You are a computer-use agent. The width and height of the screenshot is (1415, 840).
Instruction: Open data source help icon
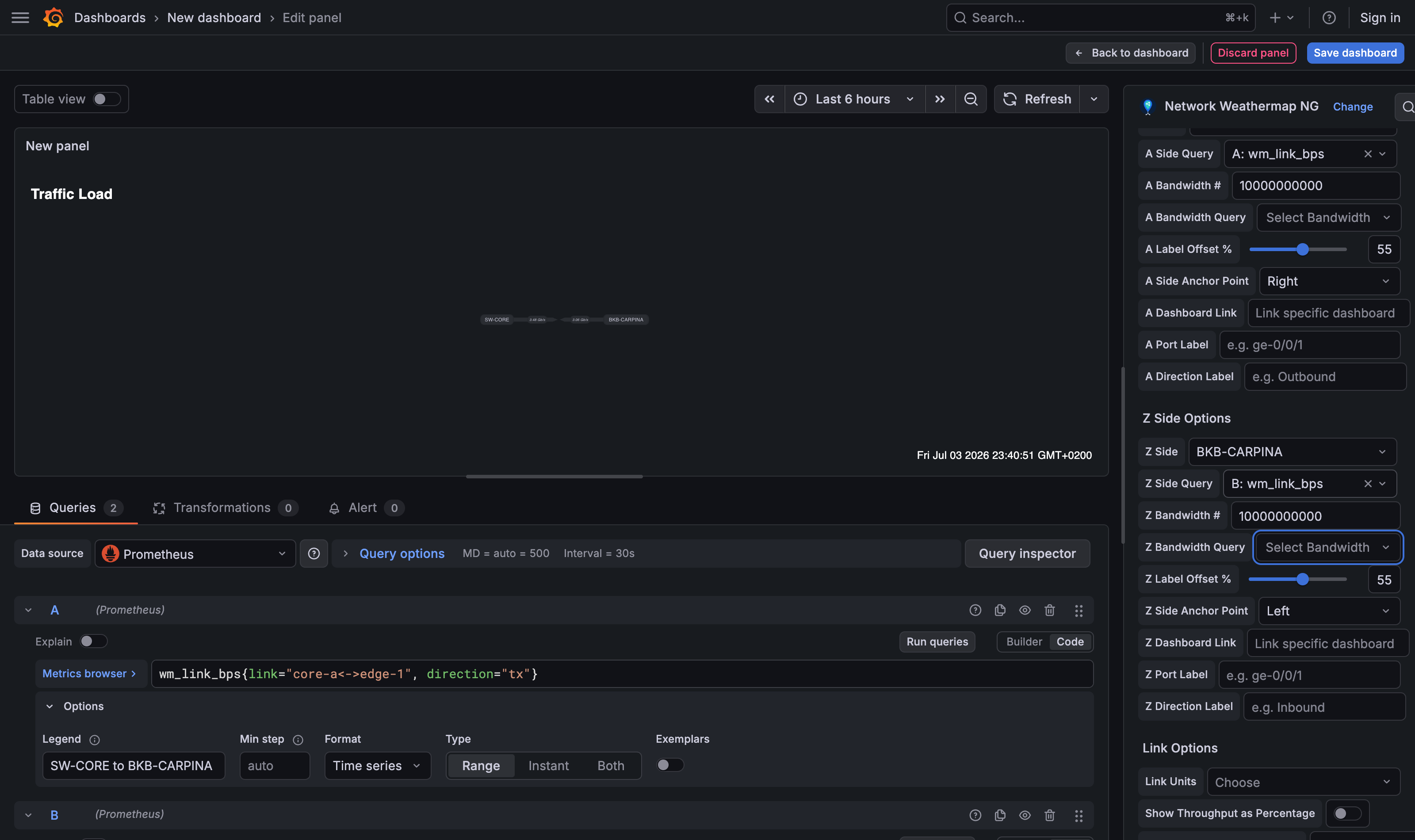pyautogui.click(x=314, y=553)
